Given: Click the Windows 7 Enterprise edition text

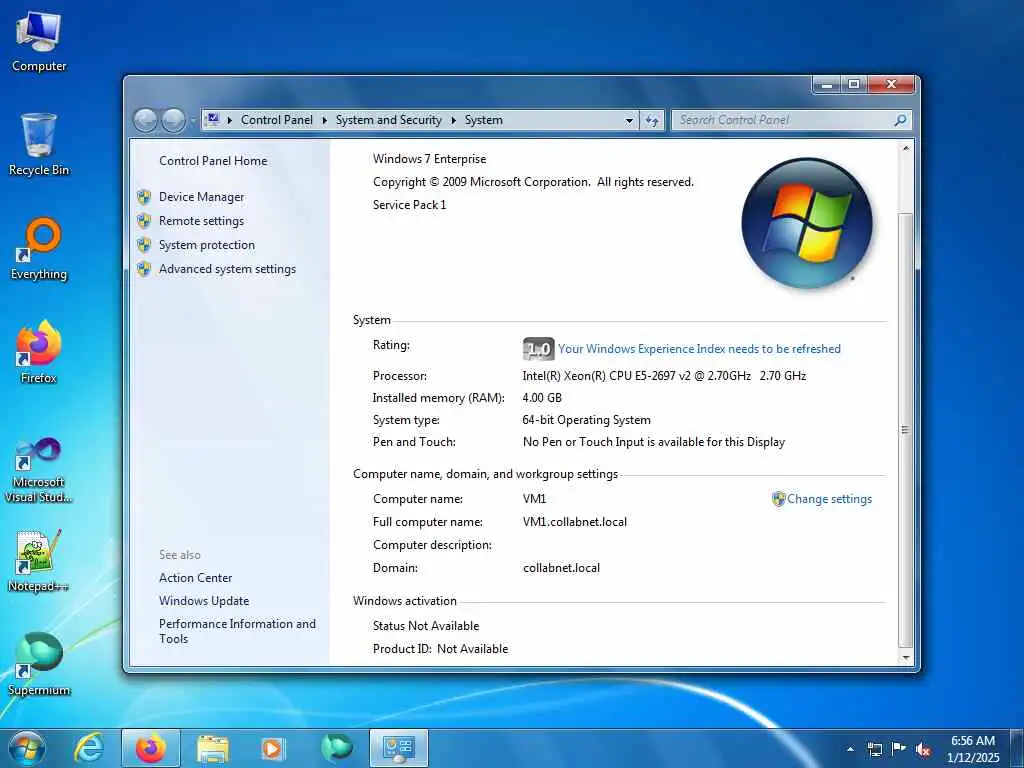Looking at the screenshot, I should (430, 159).
